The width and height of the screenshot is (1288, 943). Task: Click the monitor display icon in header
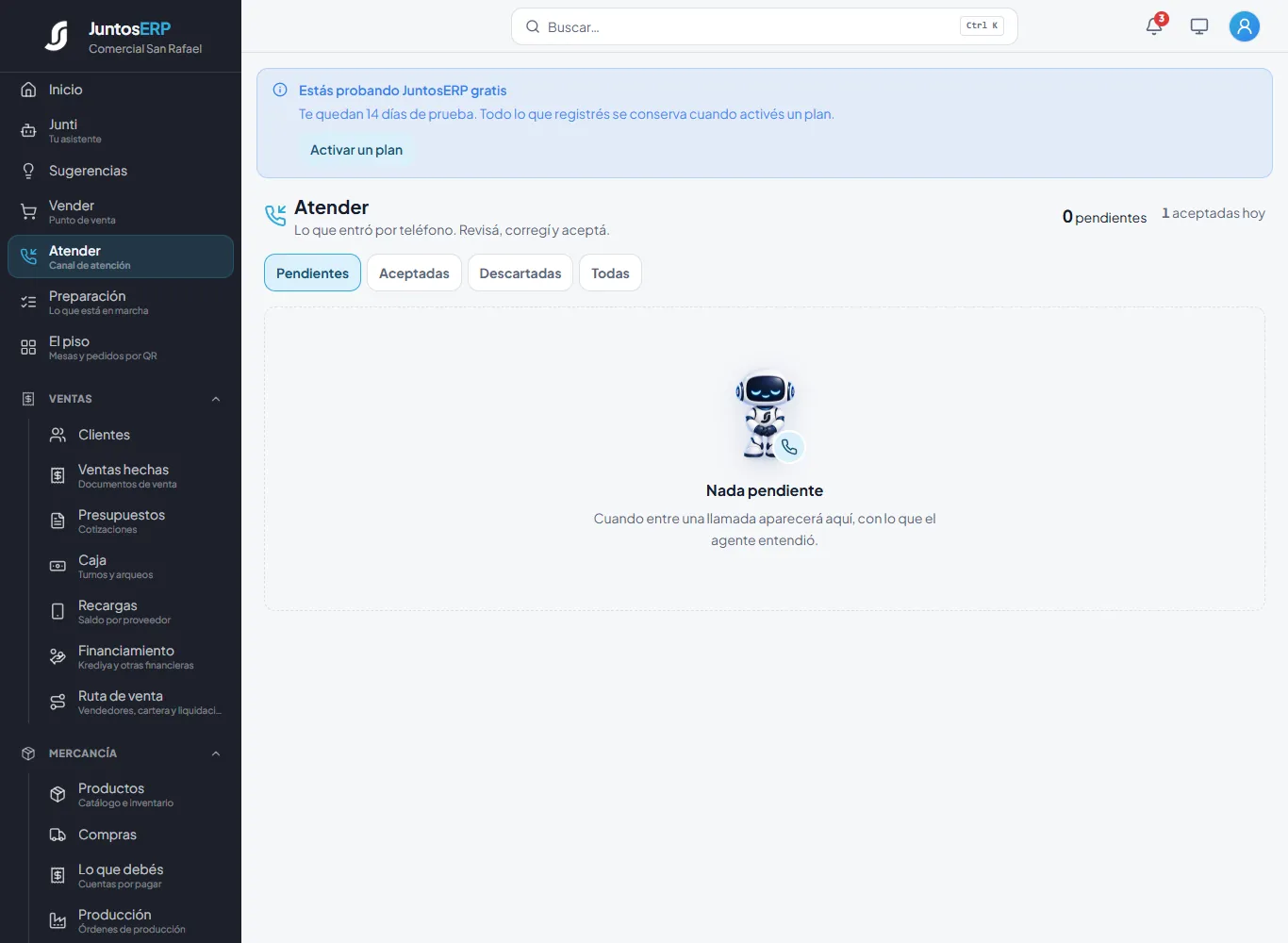click(x=1199, y=26)
